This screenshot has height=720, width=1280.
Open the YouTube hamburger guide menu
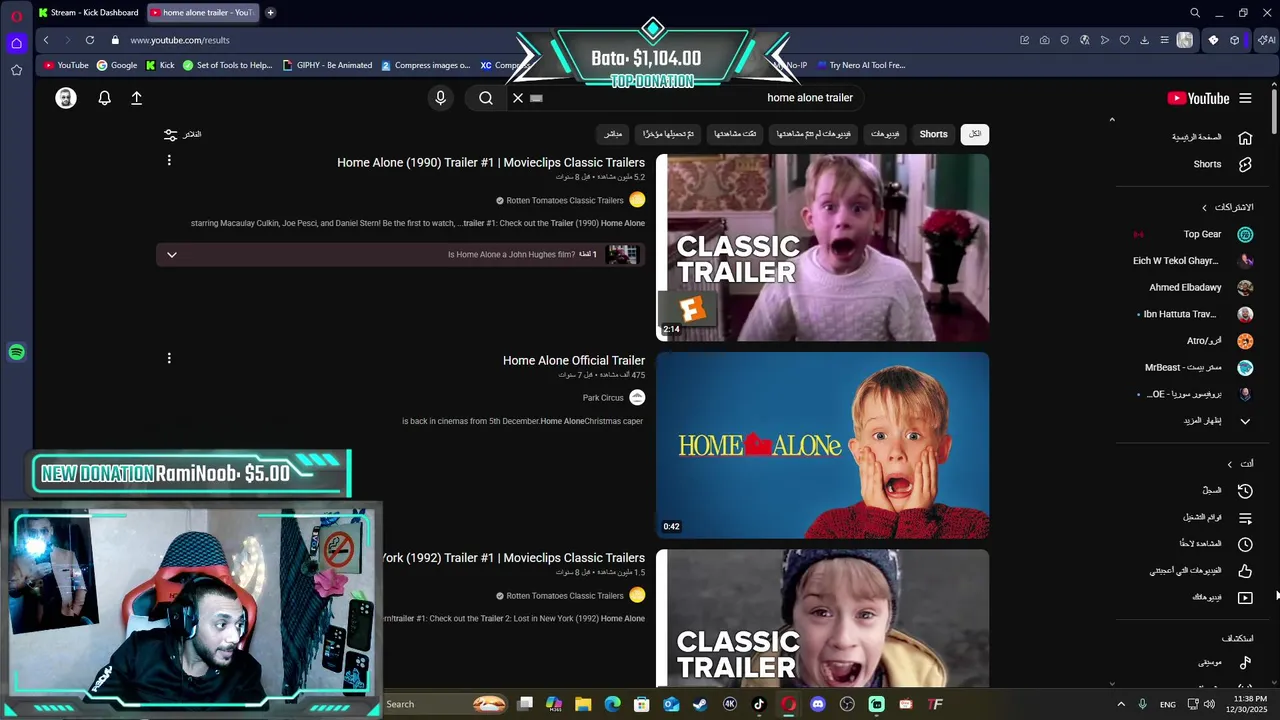tap(1245, 98)
